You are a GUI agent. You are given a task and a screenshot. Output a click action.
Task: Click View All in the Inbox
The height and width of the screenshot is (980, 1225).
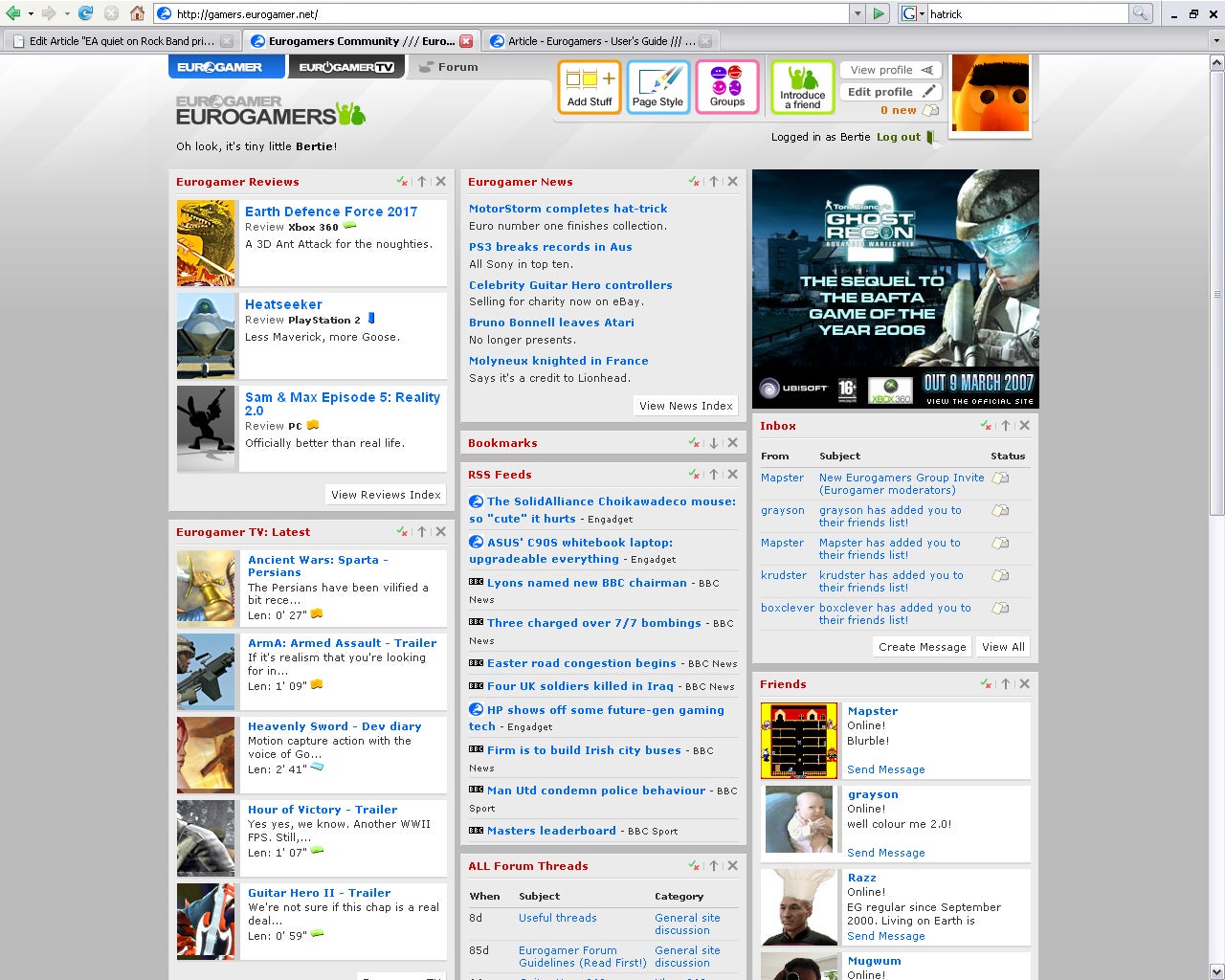pos(1003,647)
